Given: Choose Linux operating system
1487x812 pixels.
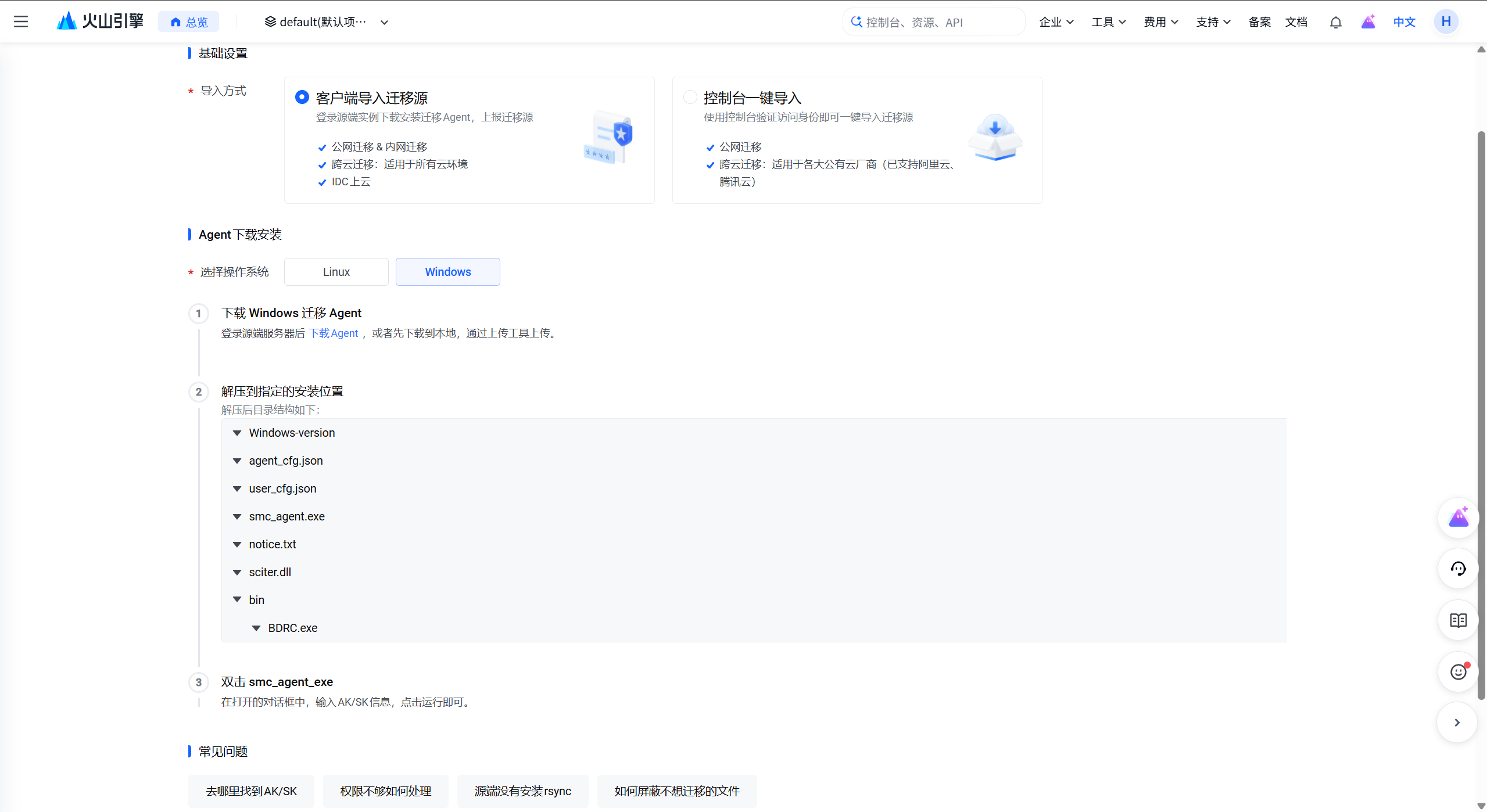Looking at the screenshot, I should (336, 272).
